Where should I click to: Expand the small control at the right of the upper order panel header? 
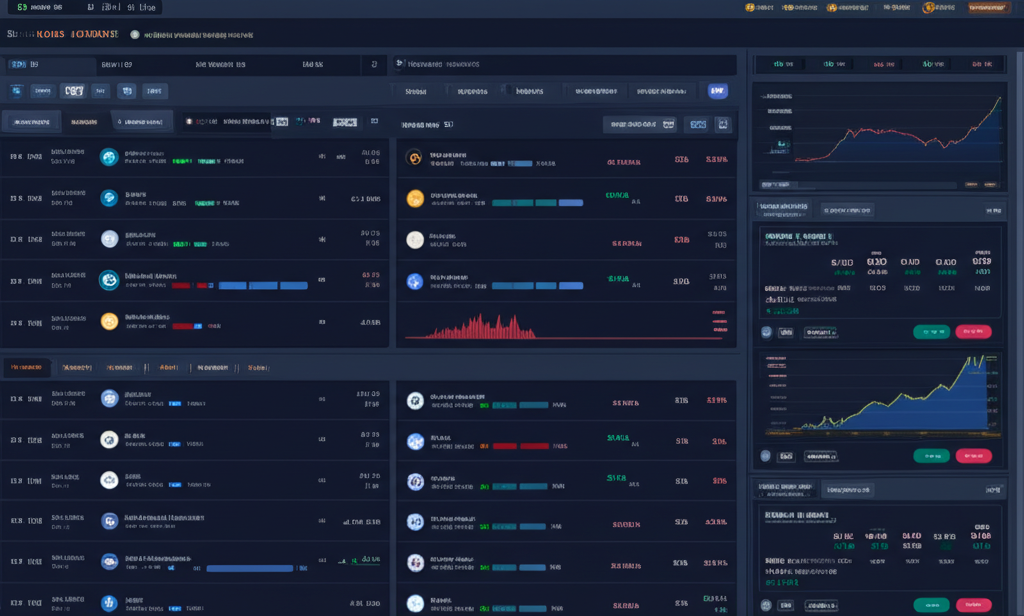click(992, 210)
